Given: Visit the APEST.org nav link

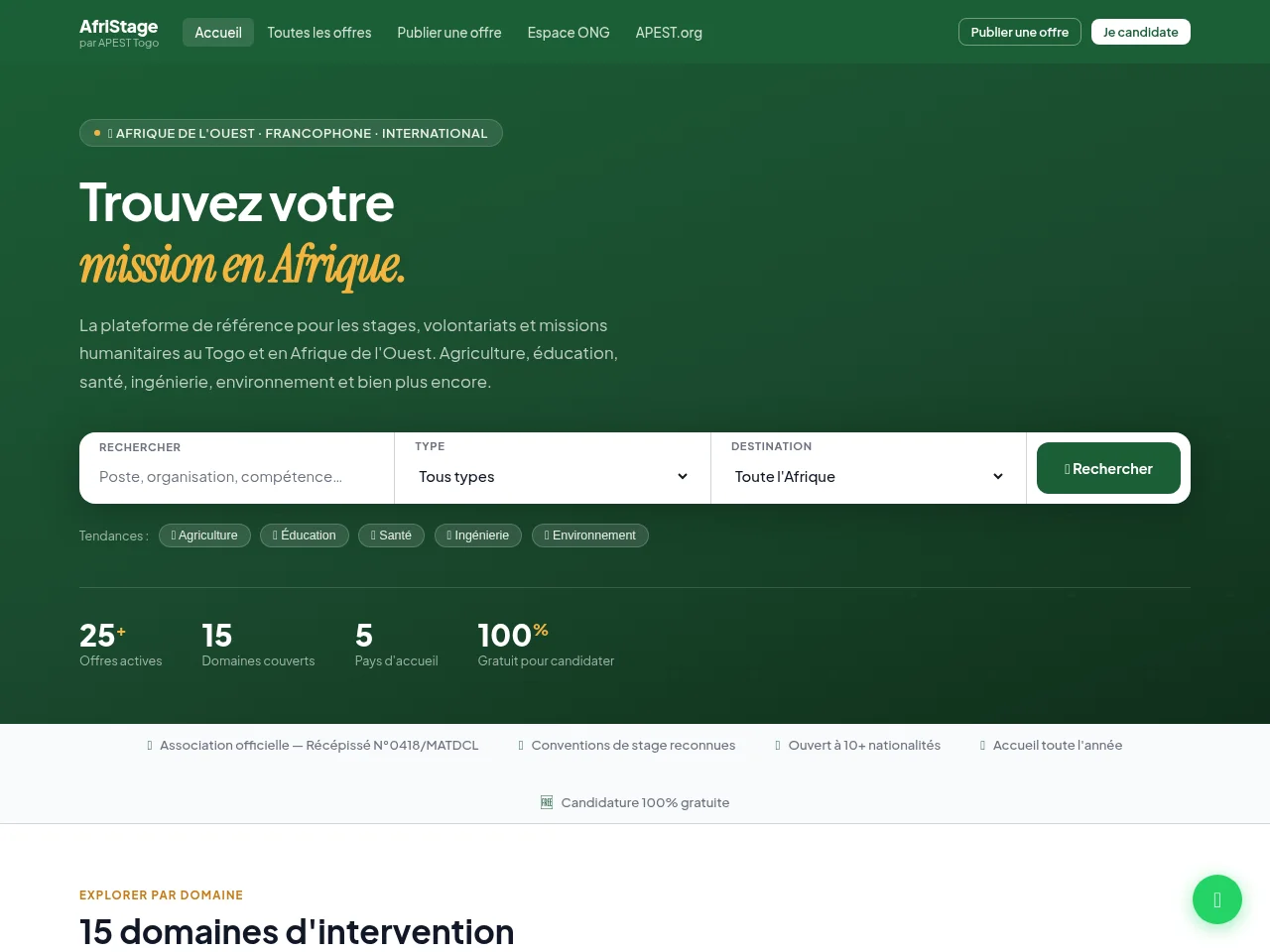Looking at the screenshot, I should point(669,32).
